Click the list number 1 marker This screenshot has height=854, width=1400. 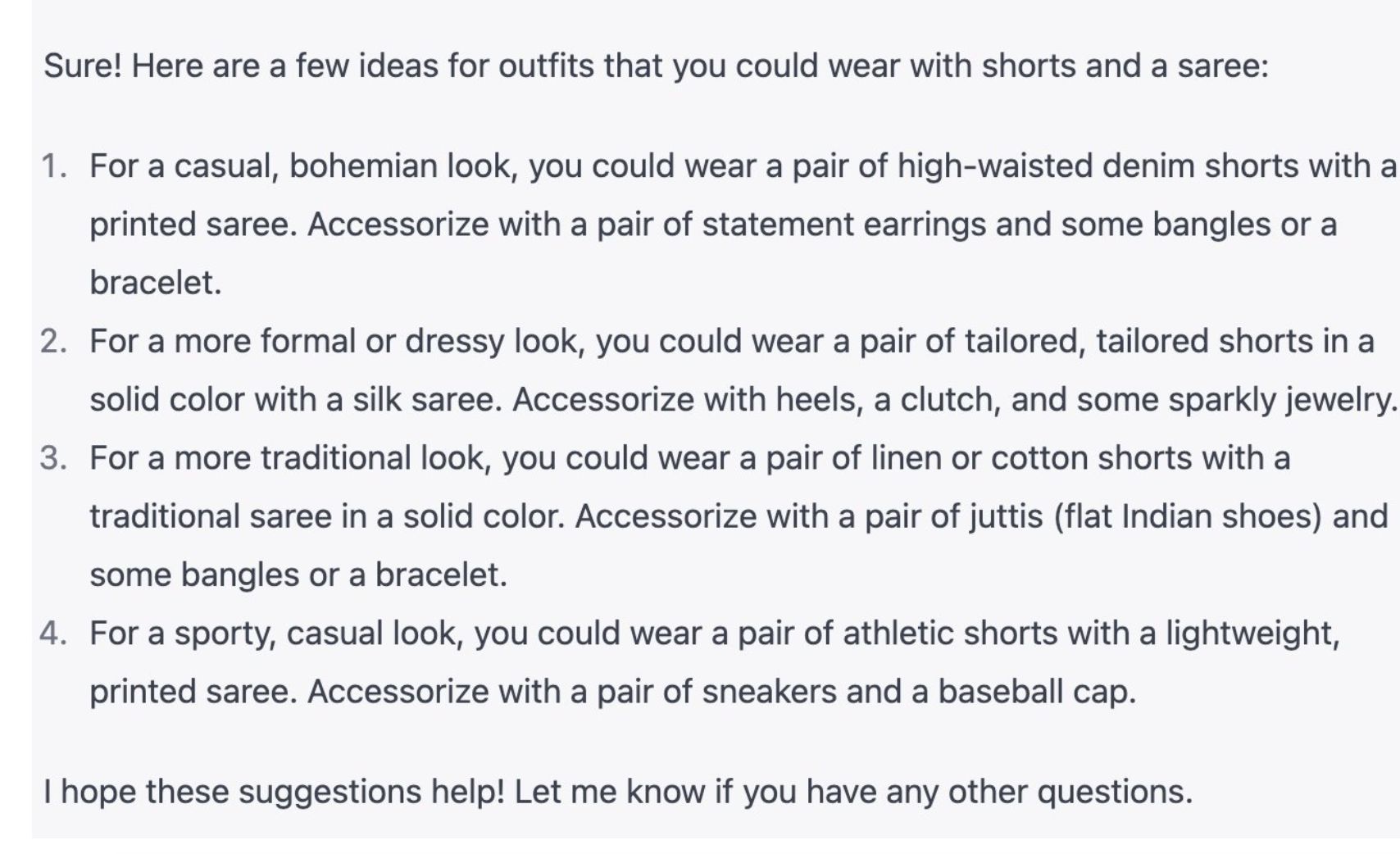click(54, 166)
